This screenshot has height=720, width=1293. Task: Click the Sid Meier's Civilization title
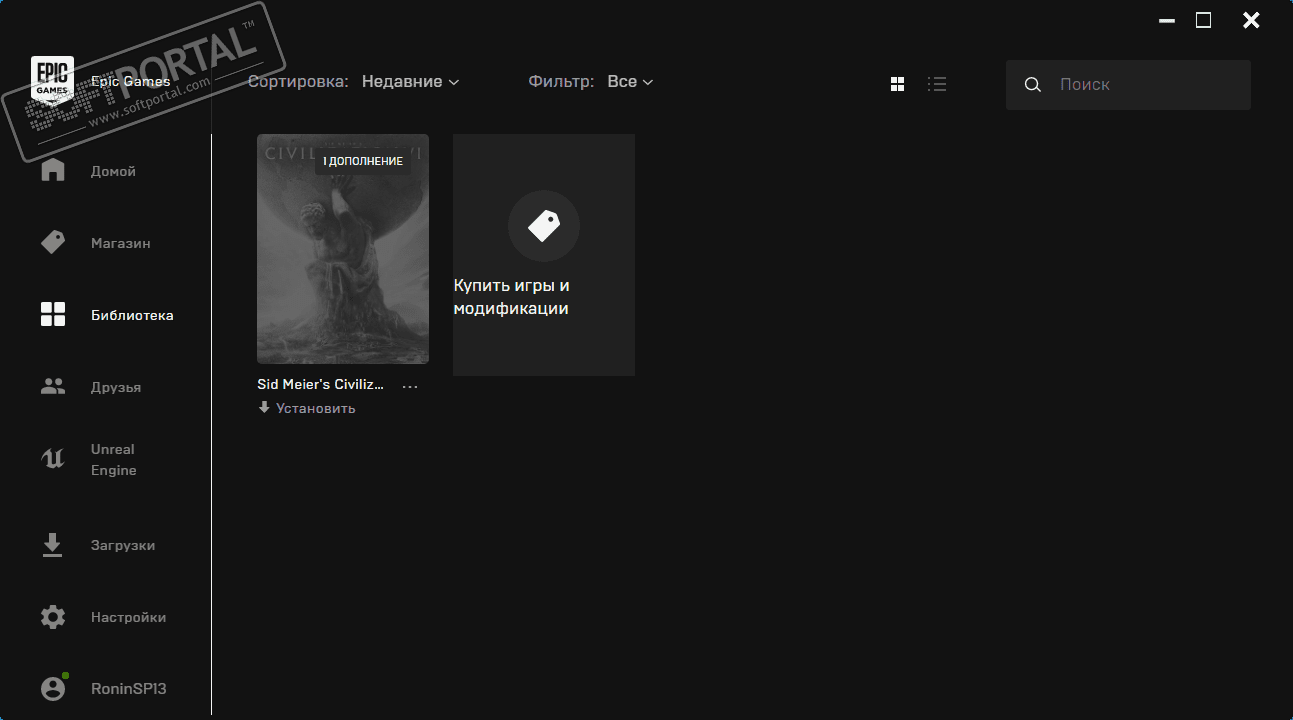[x=321, y=385]
